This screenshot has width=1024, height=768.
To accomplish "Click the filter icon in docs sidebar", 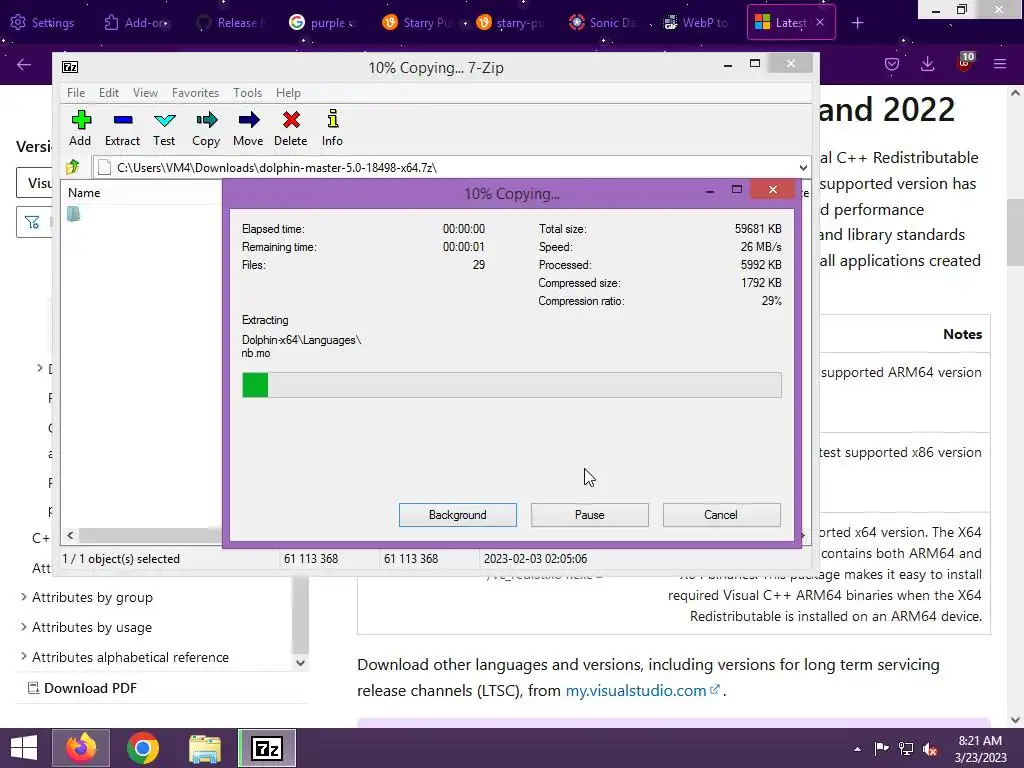I will pos(32,223).
